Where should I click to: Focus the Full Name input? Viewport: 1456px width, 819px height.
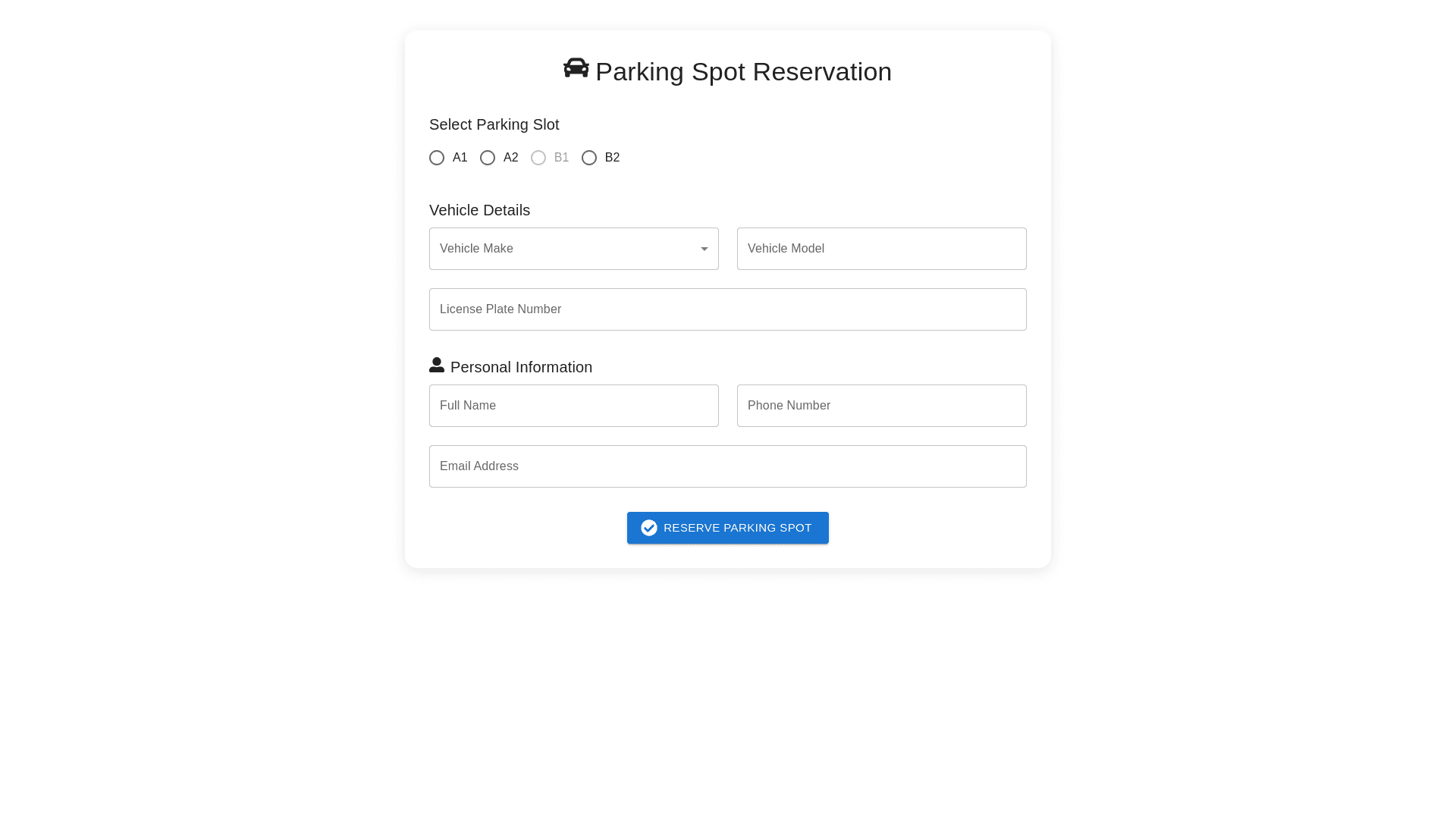click(x=573, y=406)
